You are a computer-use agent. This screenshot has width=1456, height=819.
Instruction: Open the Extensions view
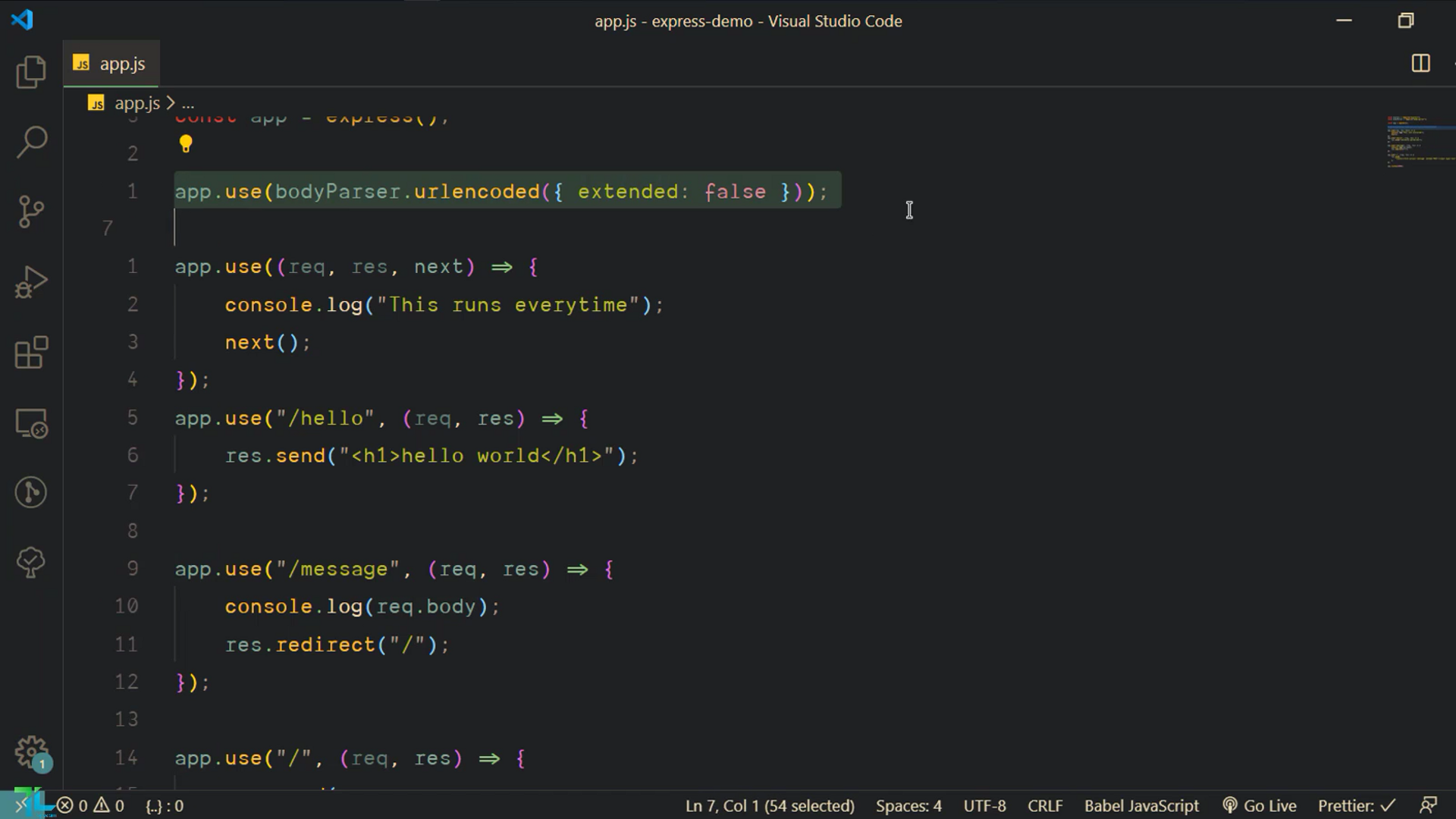pyautogui.click(x=31, y=353)
